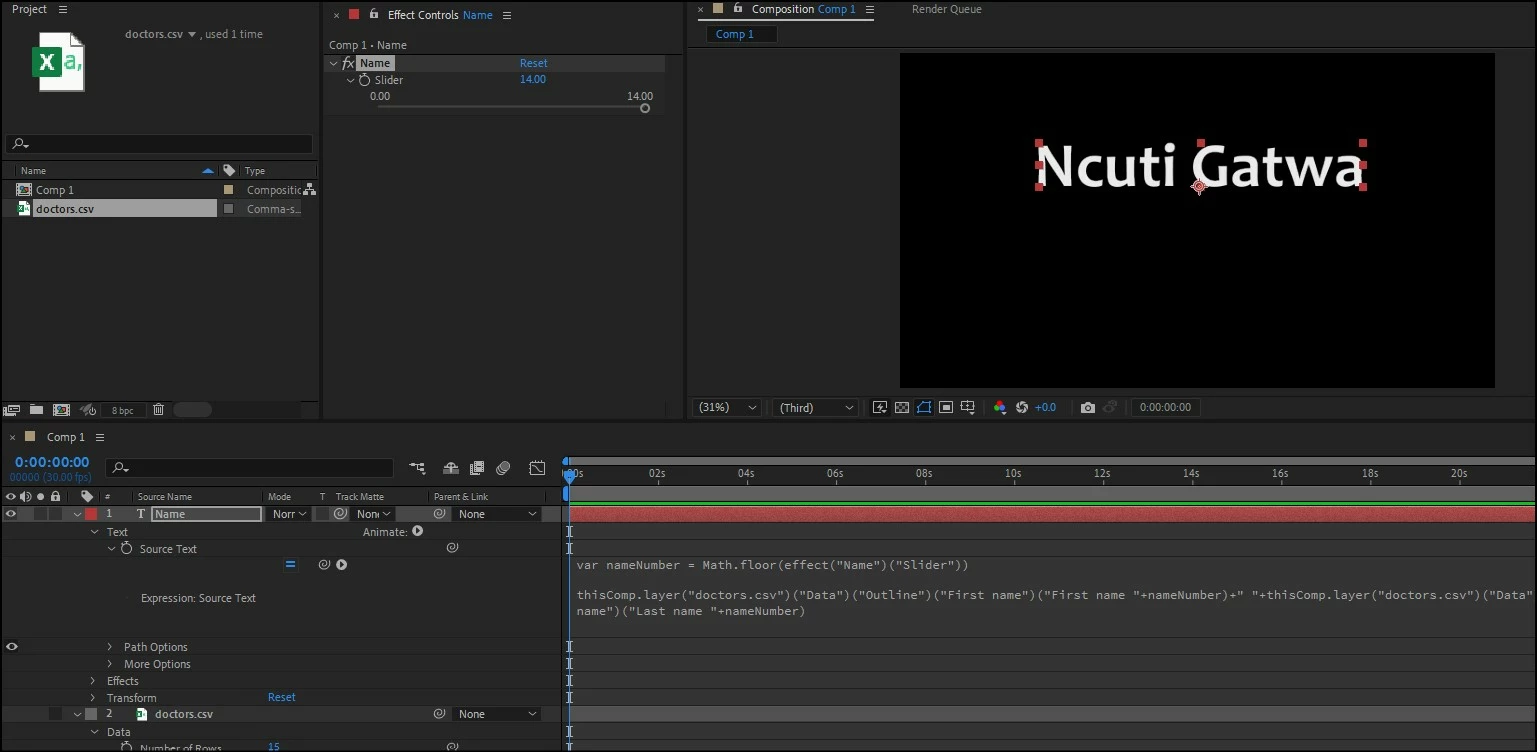
Task: Click Bit depth 8 bpc button
Action: point(123,410)
